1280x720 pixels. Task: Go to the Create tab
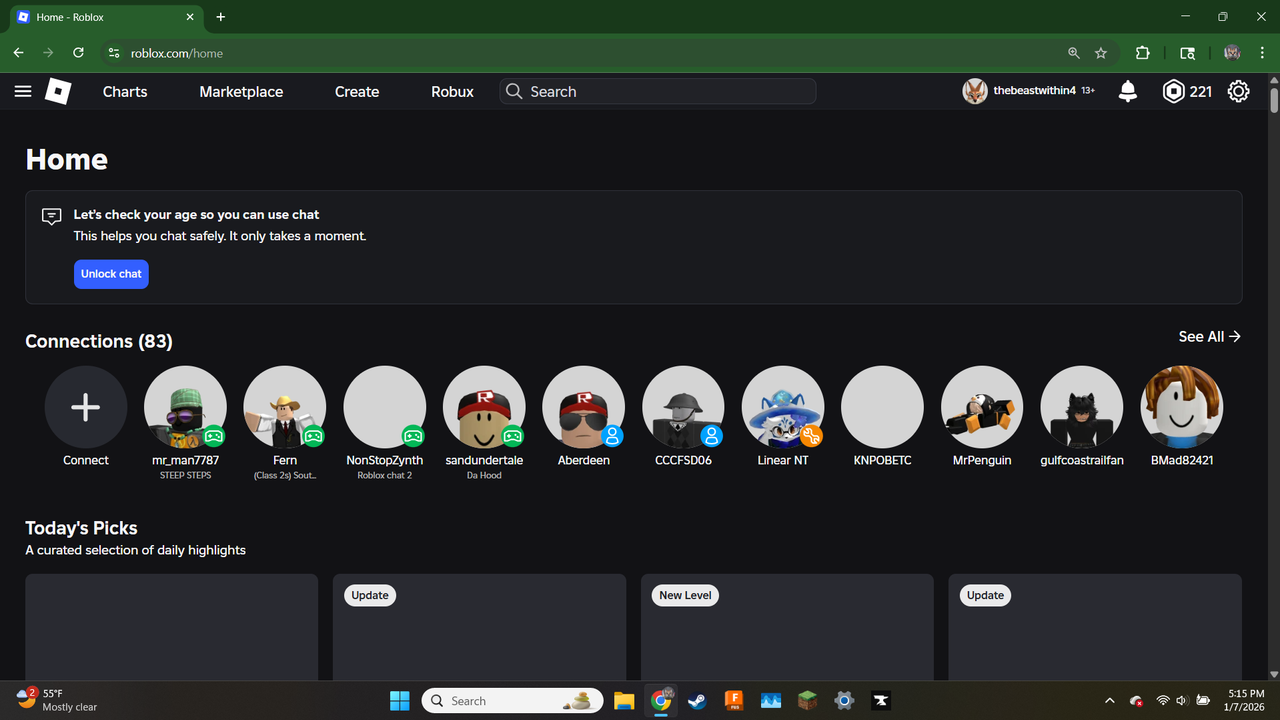click(x=357, y=91)
